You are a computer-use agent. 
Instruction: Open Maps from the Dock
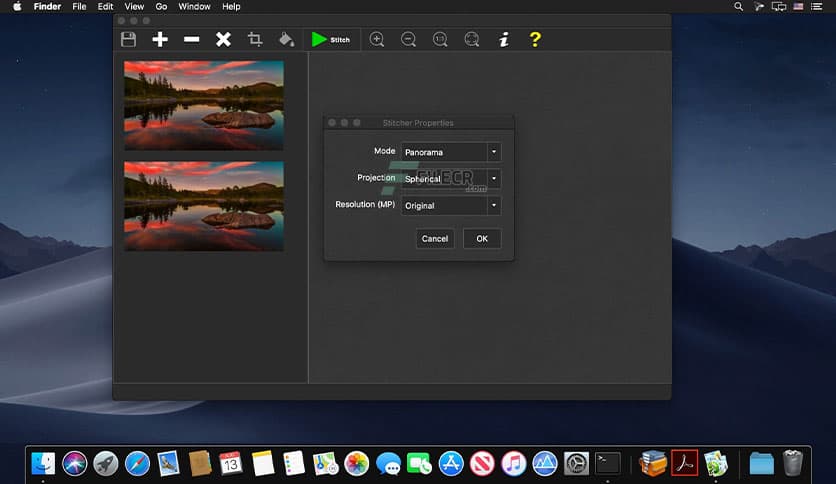pos(325,463)
